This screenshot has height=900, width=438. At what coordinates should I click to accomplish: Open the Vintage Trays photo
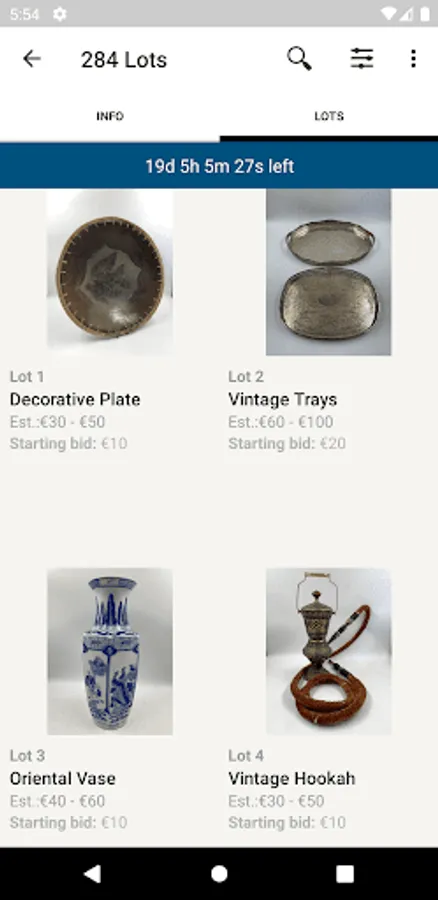[x=328, y=273]
